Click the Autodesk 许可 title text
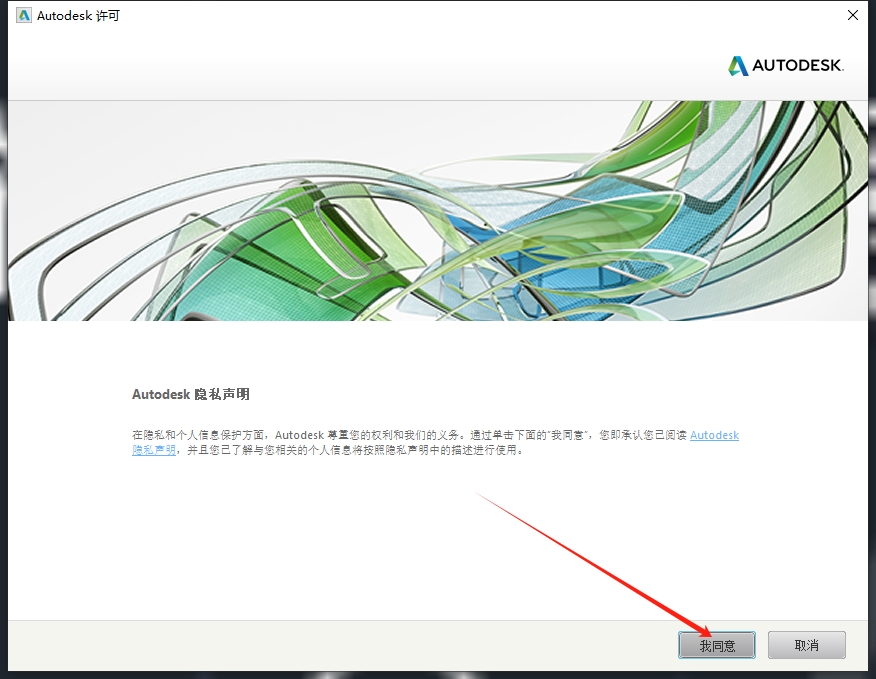The width and height of the screenshot is (876, 679). [x=78, y=16]
